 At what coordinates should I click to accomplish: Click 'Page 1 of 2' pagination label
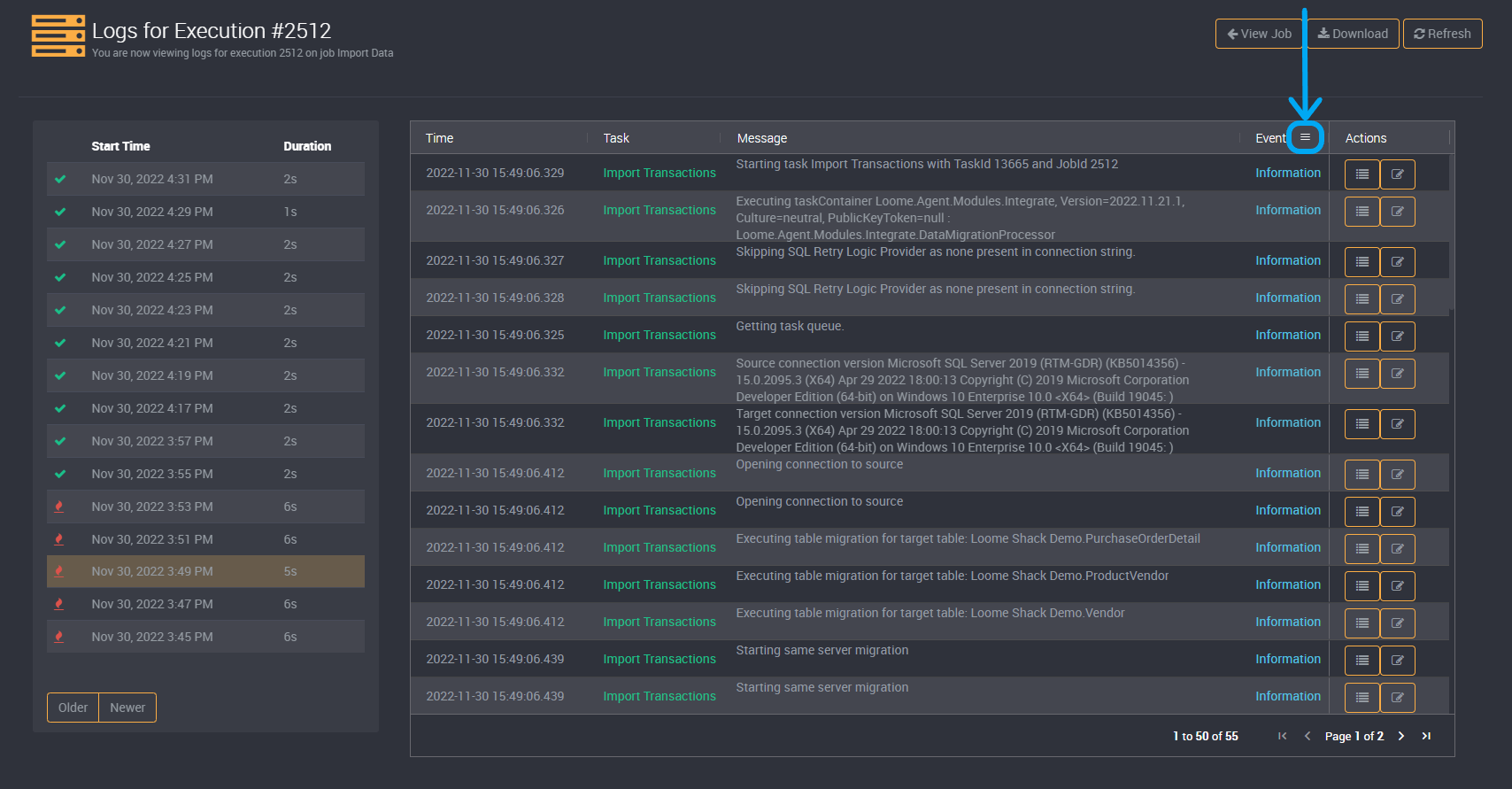pos(1354,736)
